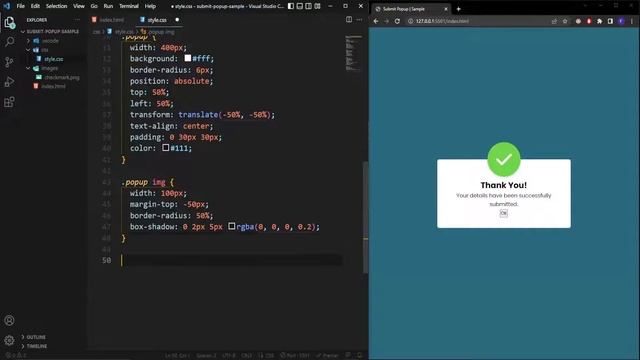The height and width of the screenshot is (360, 640).
Task: Click the #fff white color swatch
Action: click(x=188, y=58)
